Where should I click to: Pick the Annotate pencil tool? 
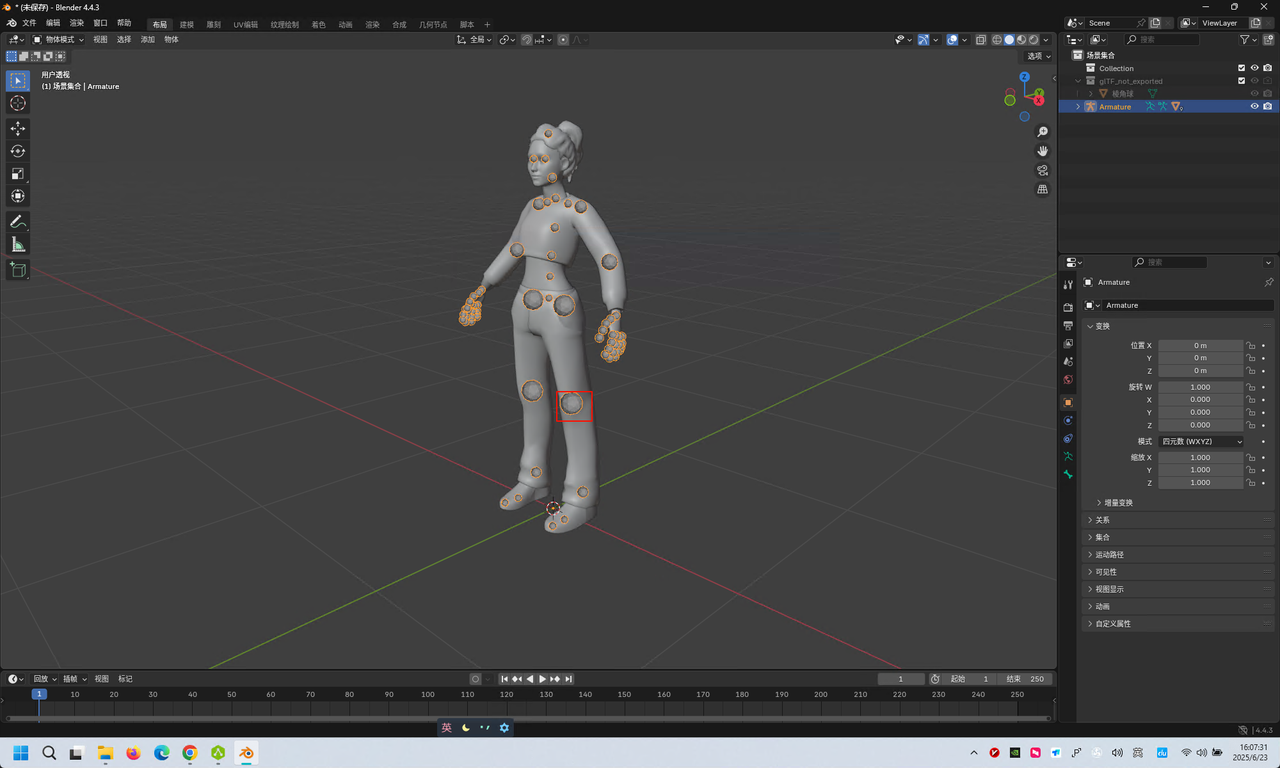click(18, 221)
